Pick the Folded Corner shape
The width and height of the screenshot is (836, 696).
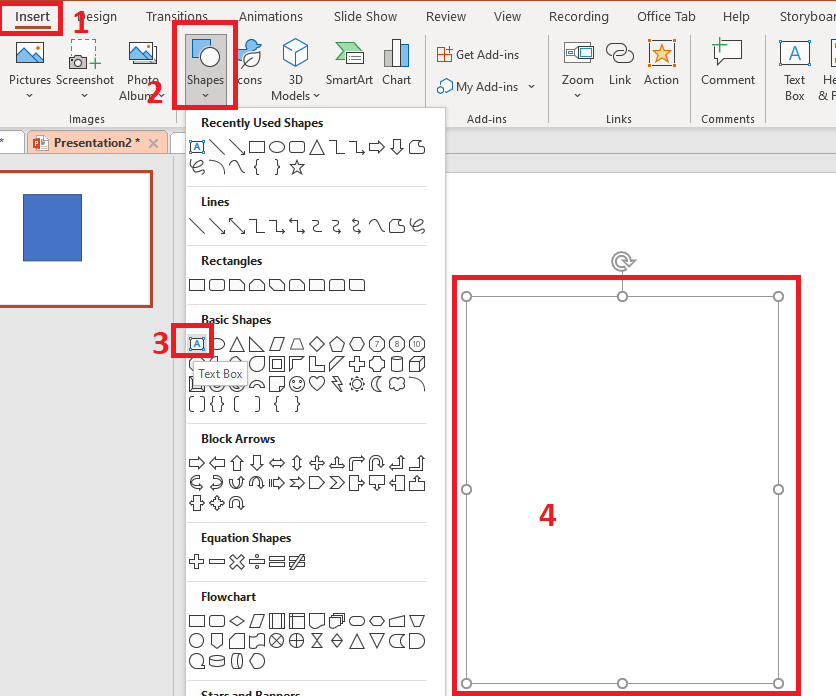[x=277, y=384]
